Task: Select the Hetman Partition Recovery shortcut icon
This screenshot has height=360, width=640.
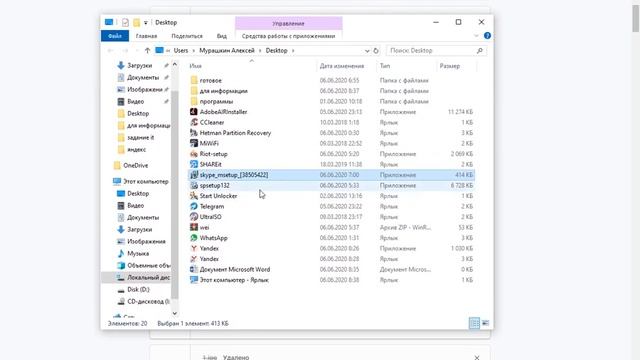Action: pos(194,133)
